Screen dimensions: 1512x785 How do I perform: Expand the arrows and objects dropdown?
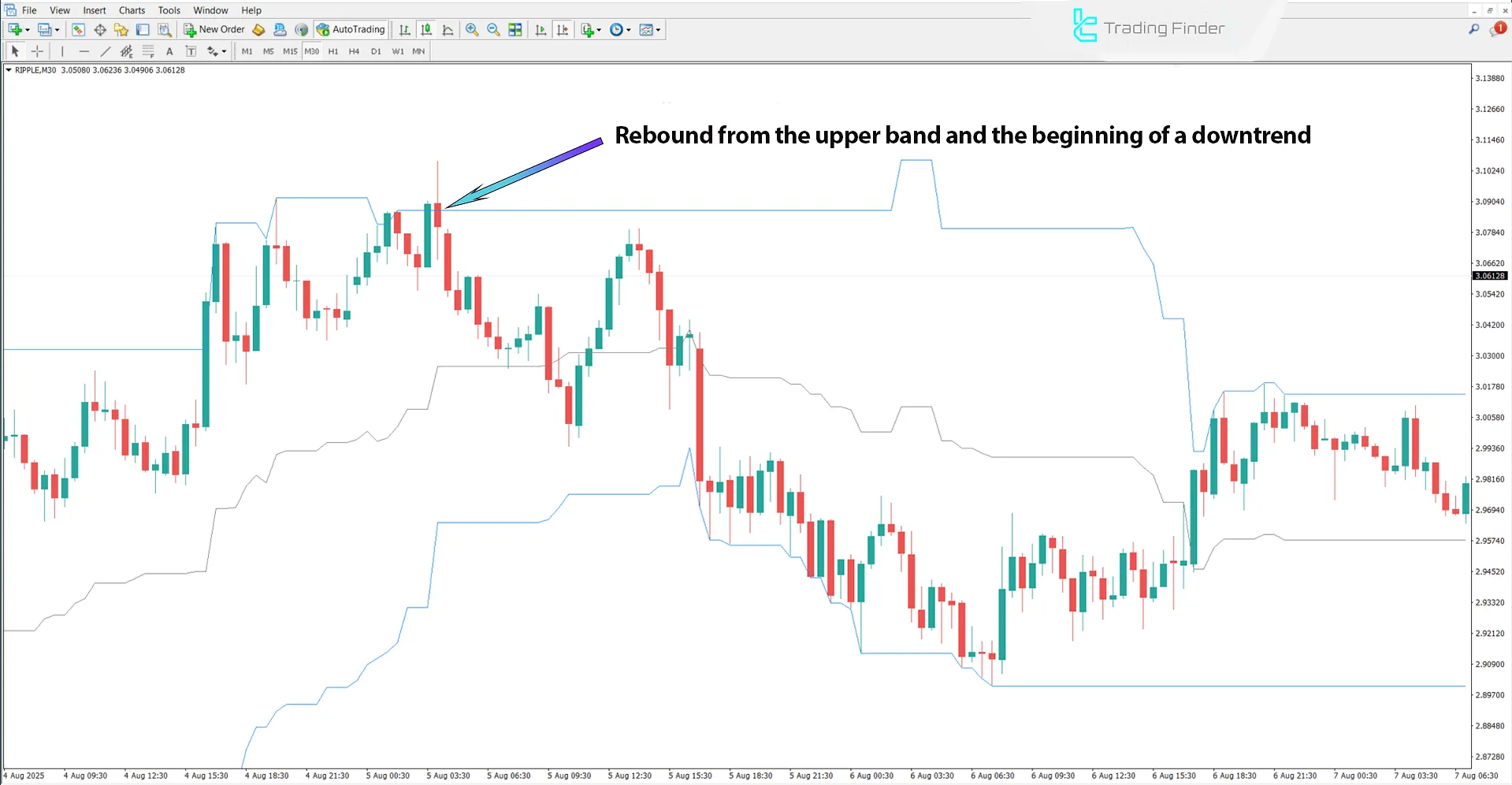214,50
